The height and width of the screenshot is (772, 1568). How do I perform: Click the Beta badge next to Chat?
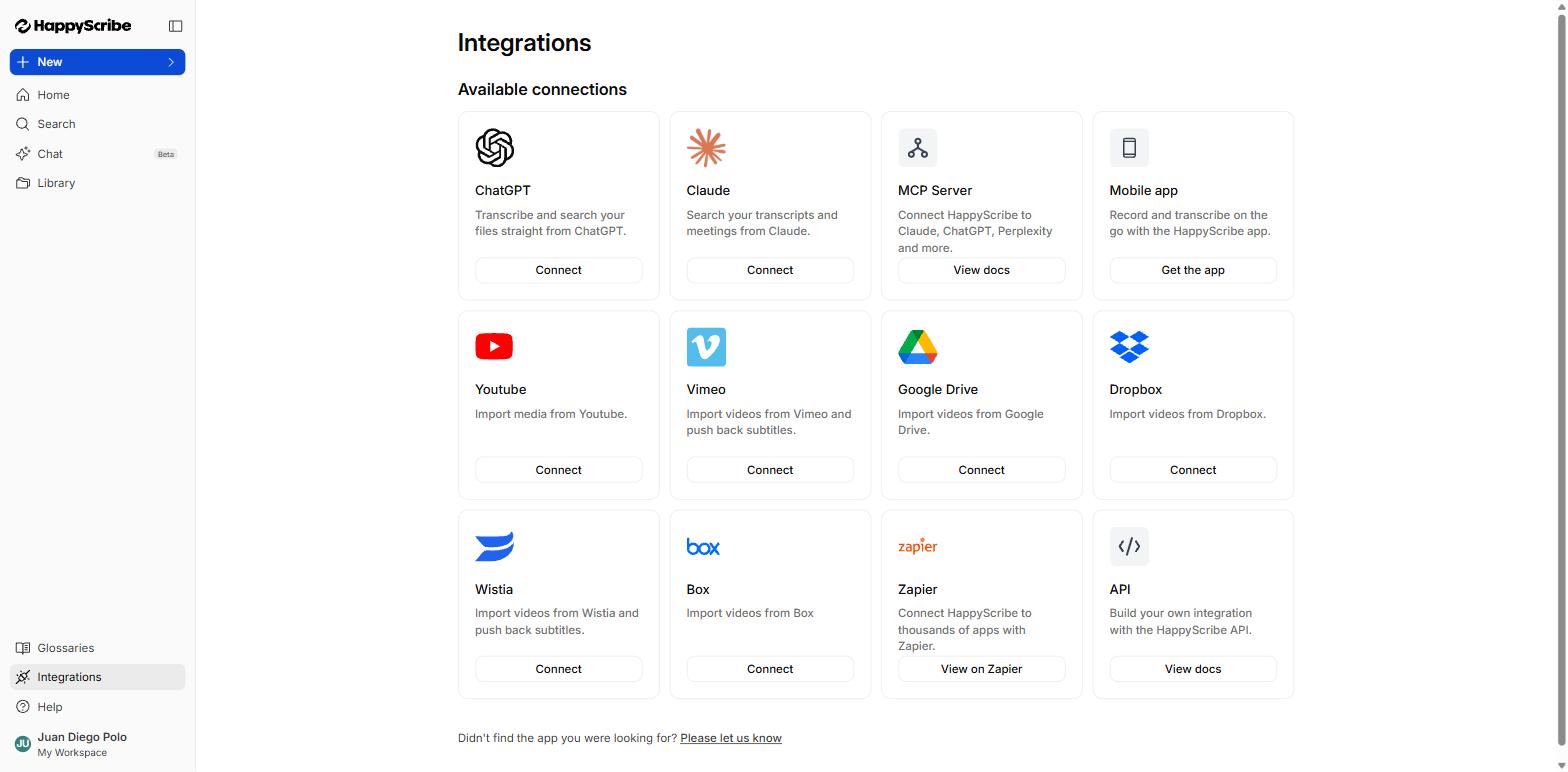166,154
